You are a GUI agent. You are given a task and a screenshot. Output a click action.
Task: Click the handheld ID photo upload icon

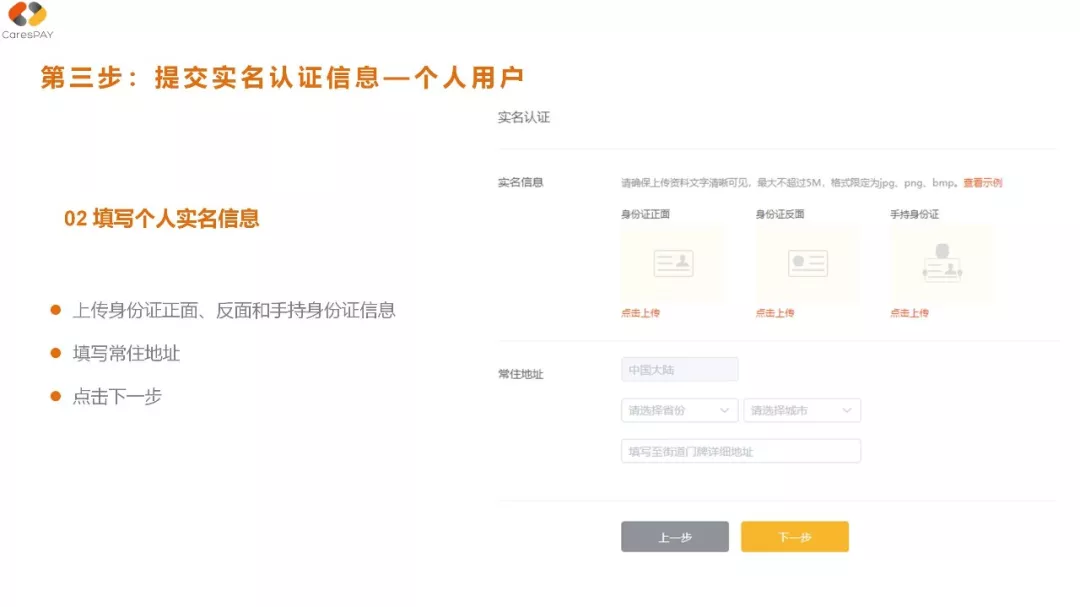942,262
